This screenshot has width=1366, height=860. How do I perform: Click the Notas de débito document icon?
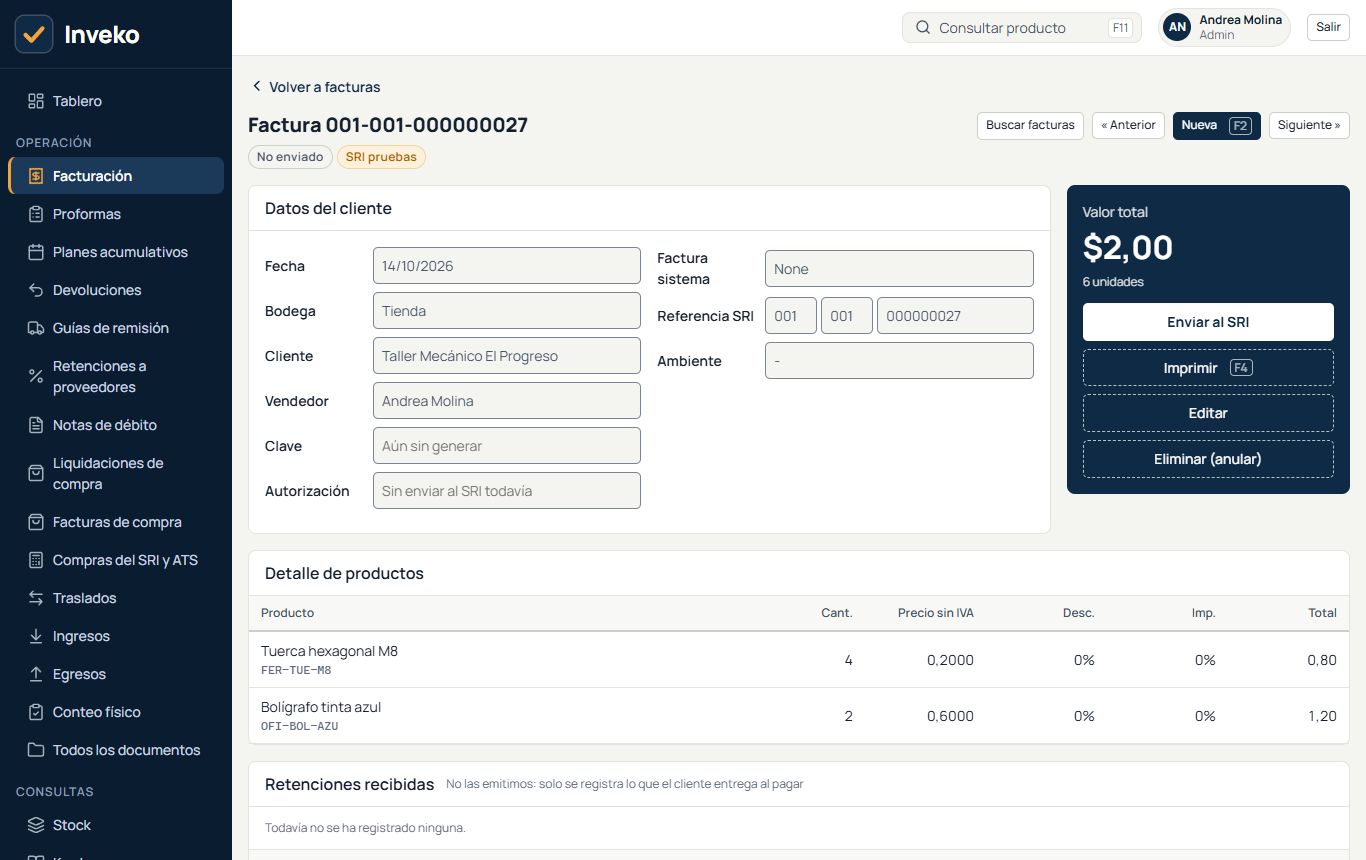pyautogui.click(x=36, y=425)
